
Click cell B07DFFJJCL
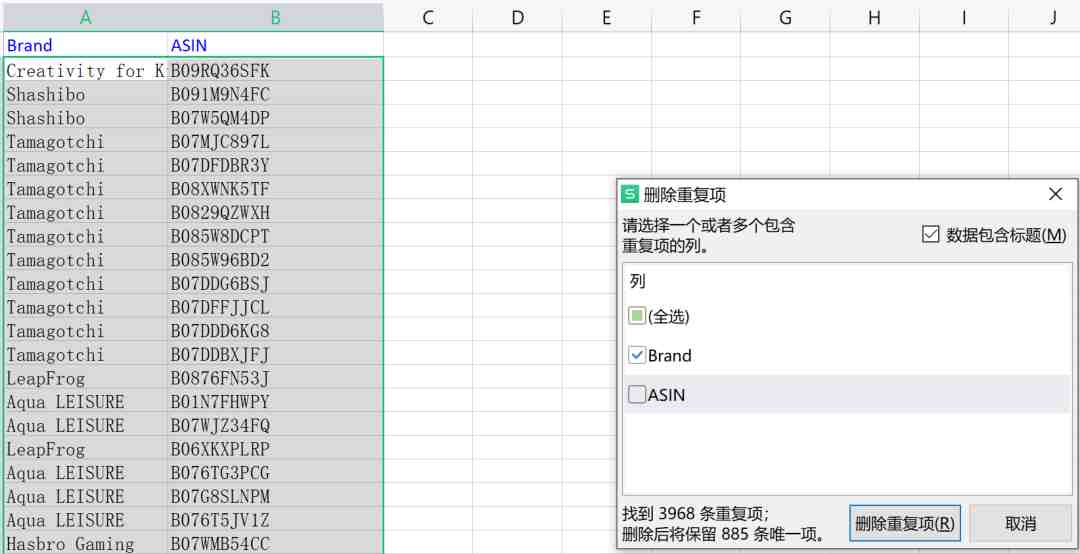(x=276, y=307)
